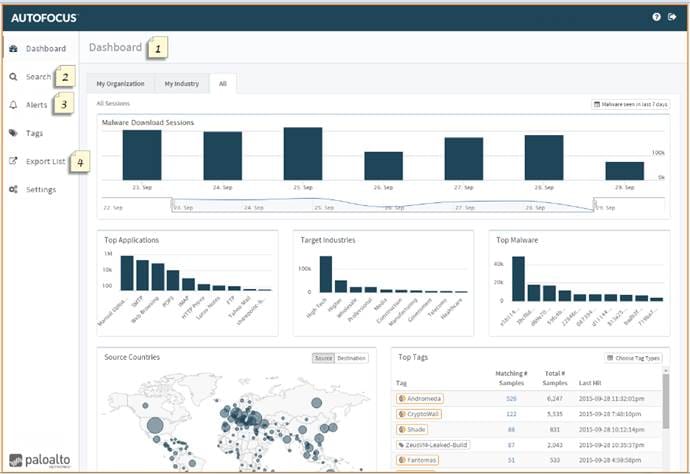
Task: Click the 29. Sep malware sessions bar
Action: click(624, 171)
